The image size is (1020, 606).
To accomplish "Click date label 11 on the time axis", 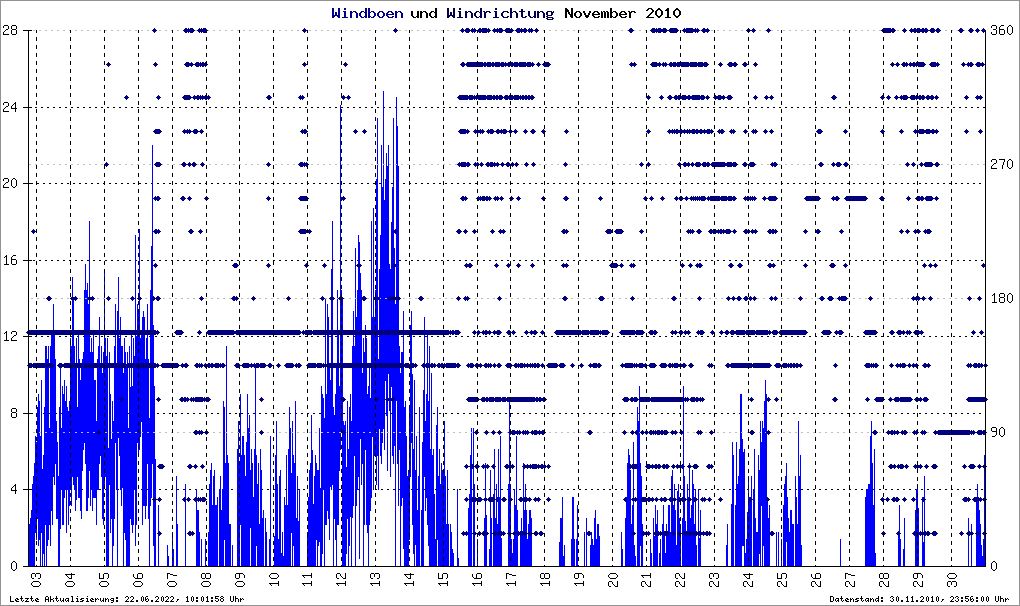I will tap(308, 580).
